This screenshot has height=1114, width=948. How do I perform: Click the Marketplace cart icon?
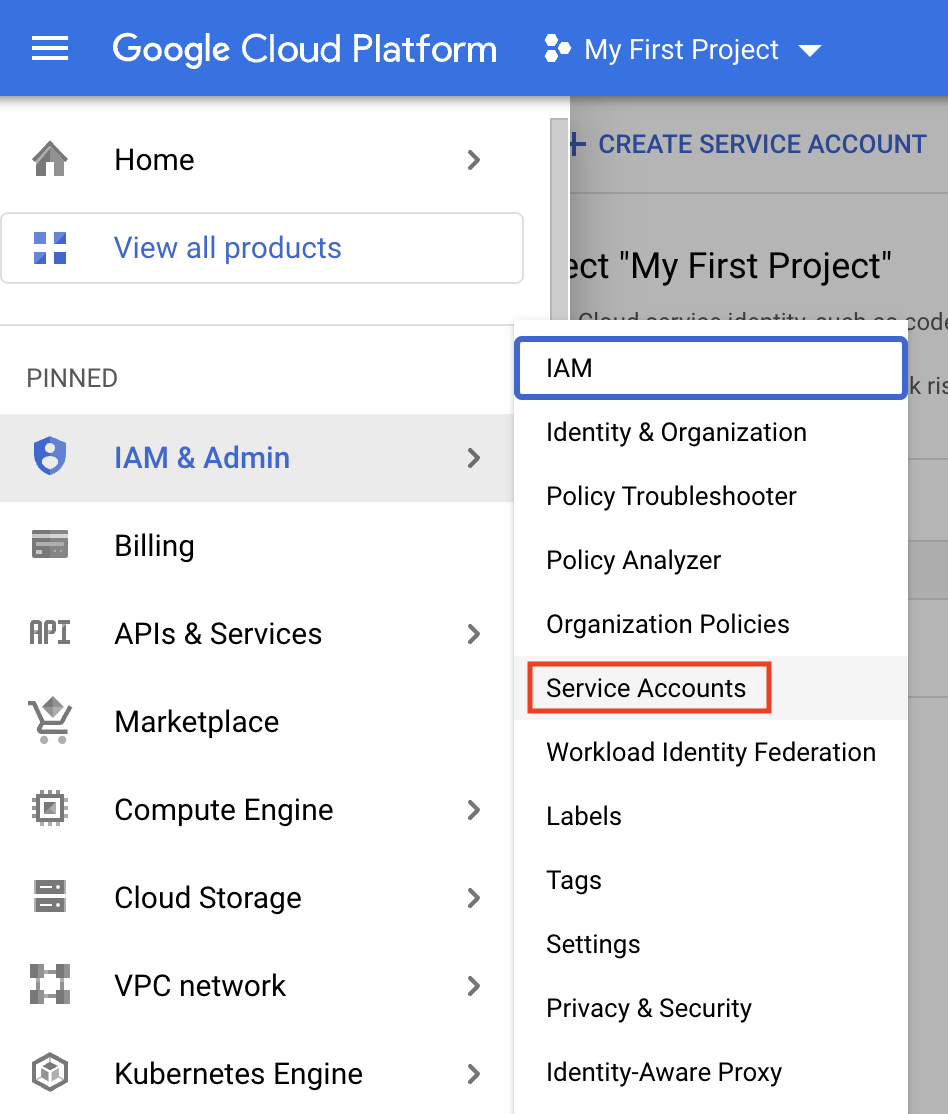tap(50, 720)
